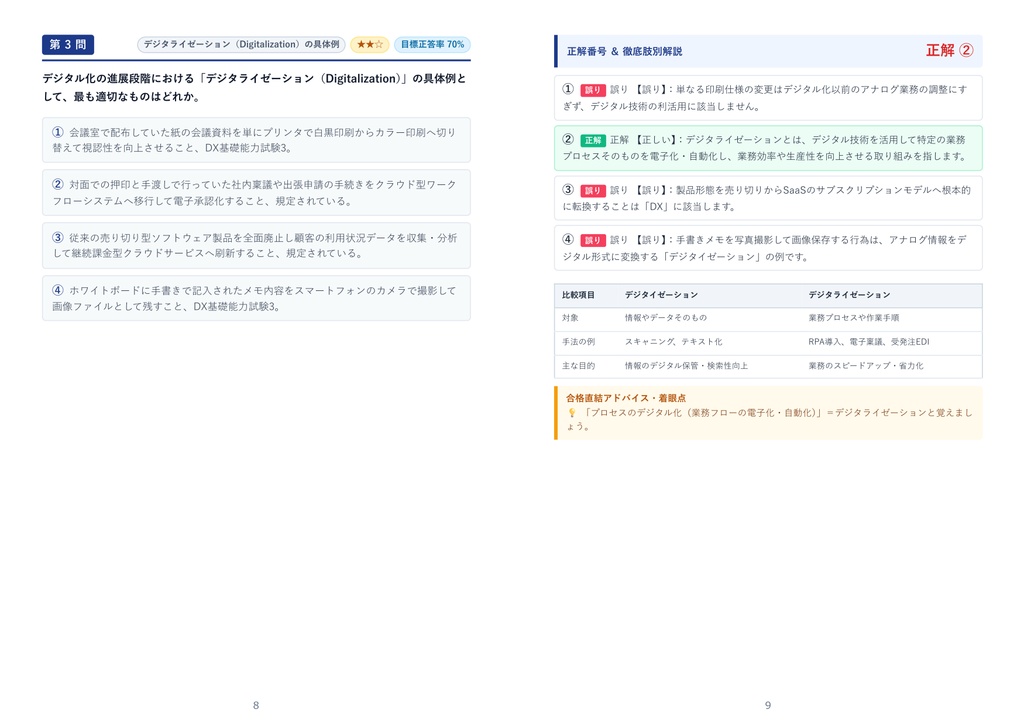Click the 業務プロセスや作業手順 table cell
This screenshot has height=727, width=1024.
point(854,318)
